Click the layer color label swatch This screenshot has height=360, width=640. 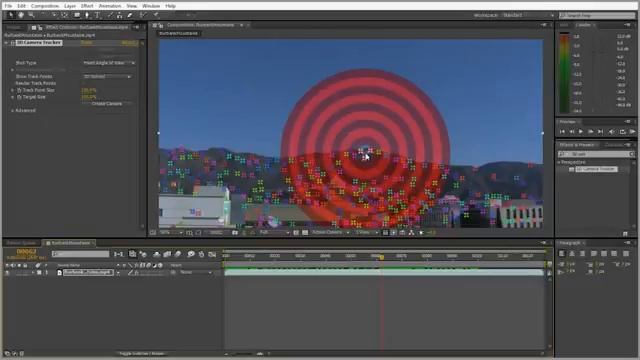click(39, 272)
